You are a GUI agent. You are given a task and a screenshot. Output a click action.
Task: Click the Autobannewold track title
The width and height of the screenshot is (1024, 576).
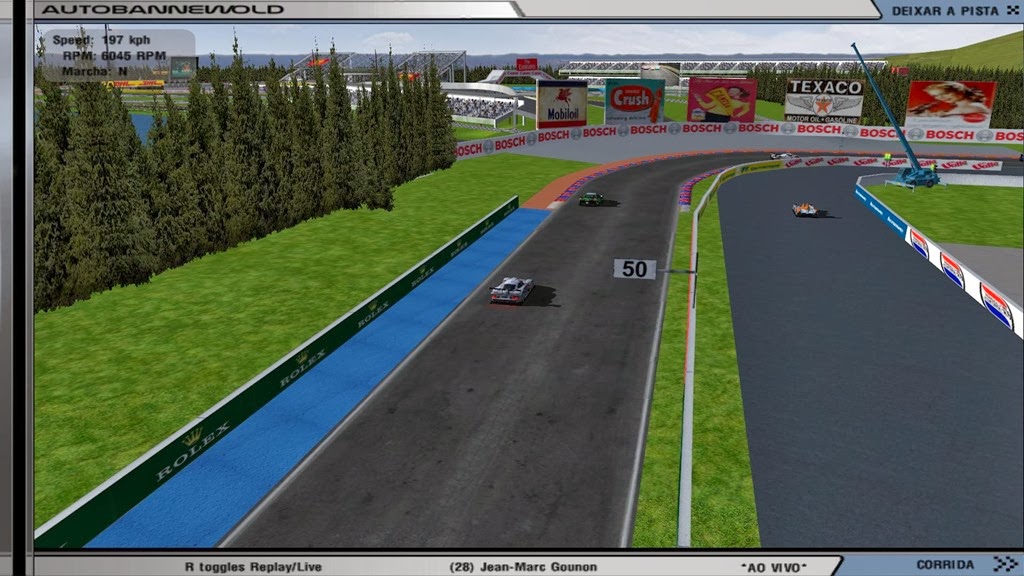[162, 10]
